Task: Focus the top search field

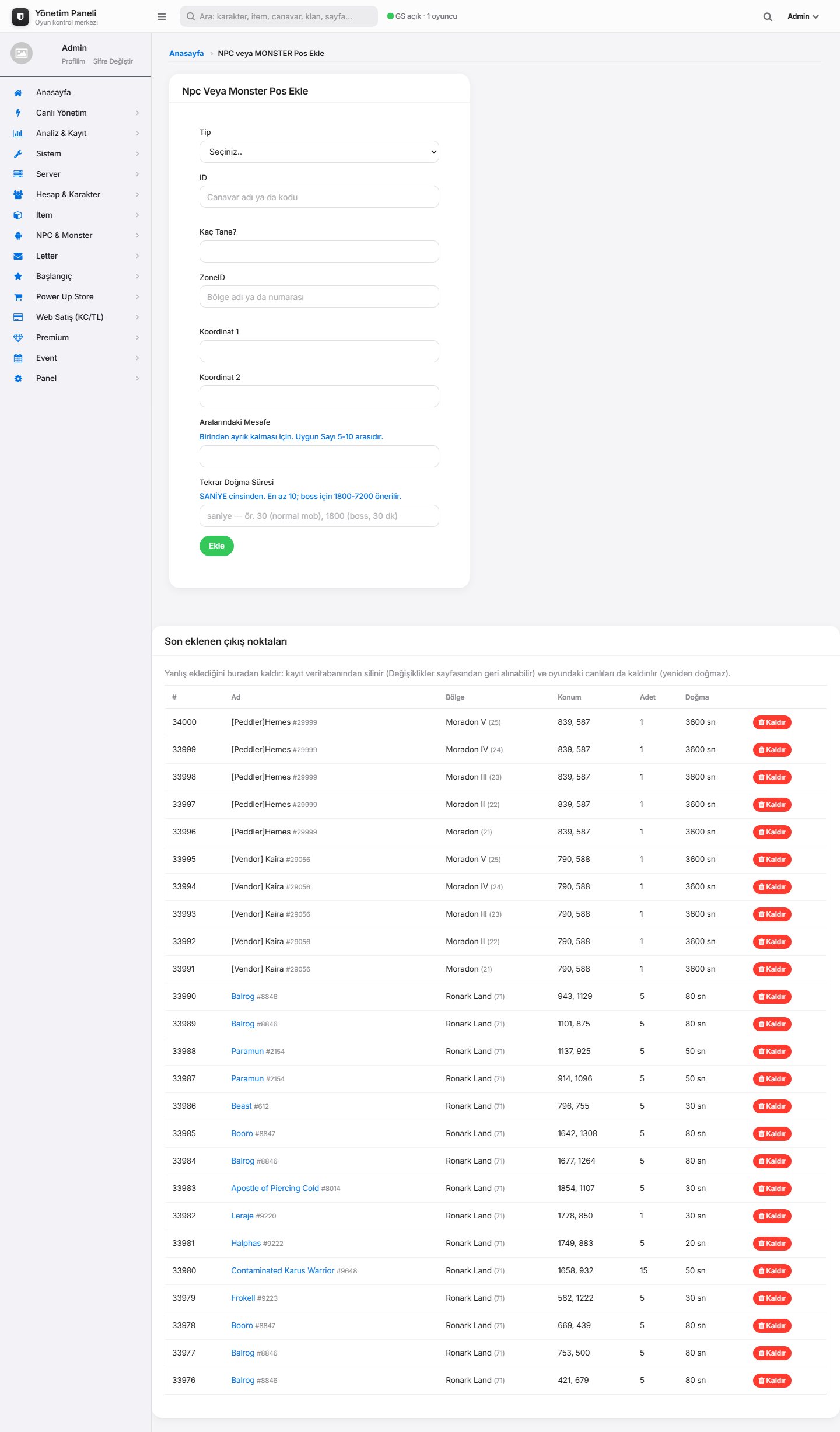Action: (279, 16)
